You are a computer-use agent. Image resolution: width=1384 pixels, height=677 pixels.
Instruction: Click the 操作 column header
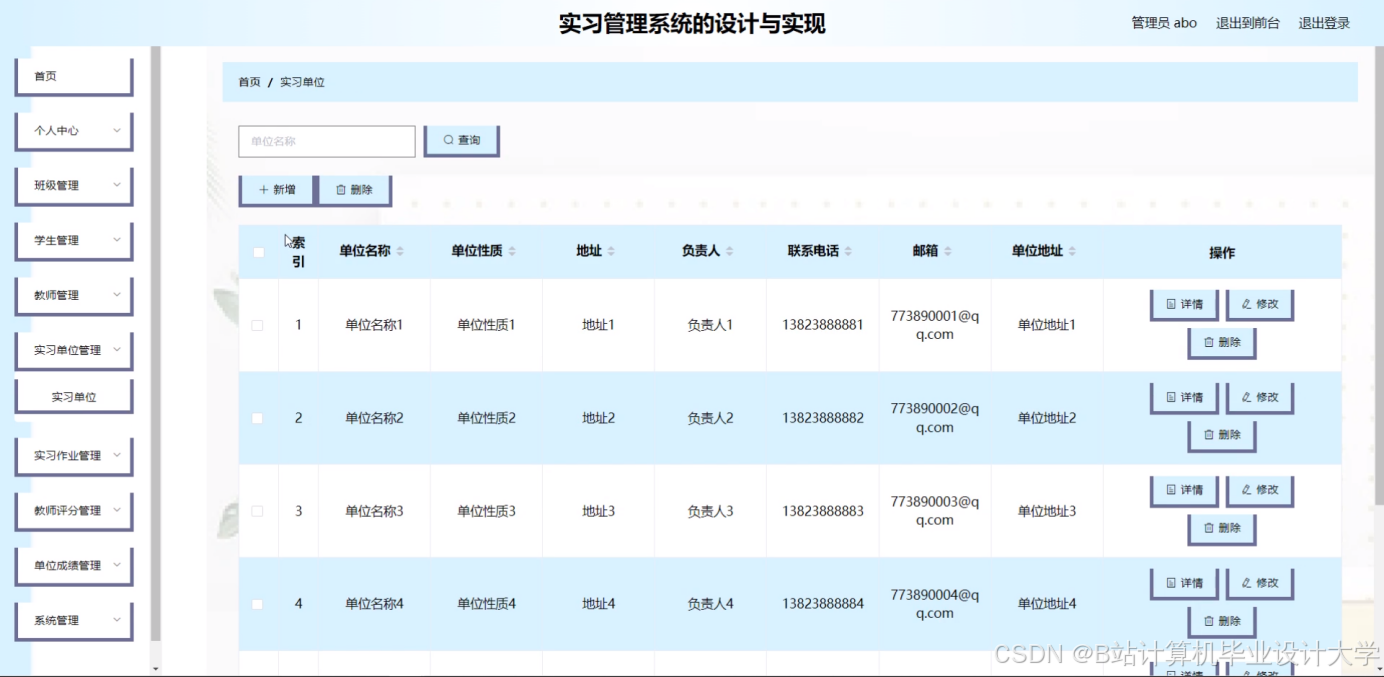point(1222,253)
